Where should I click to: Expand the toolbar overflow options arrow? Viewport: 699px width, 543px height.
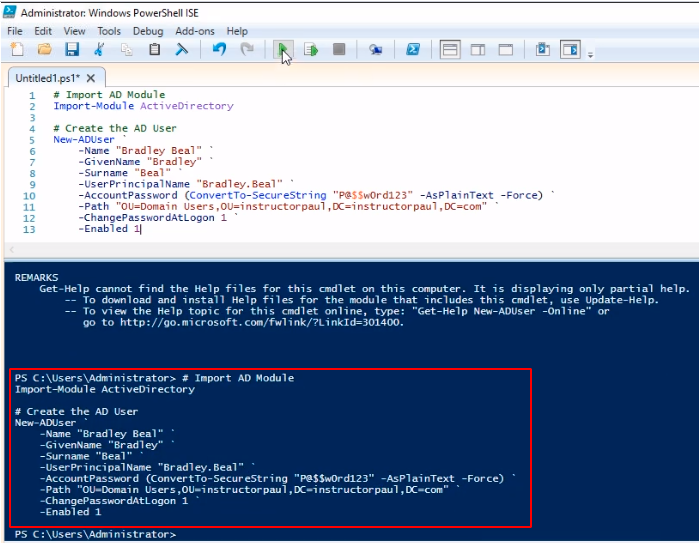pyautogui.click(x=591, y=54)
